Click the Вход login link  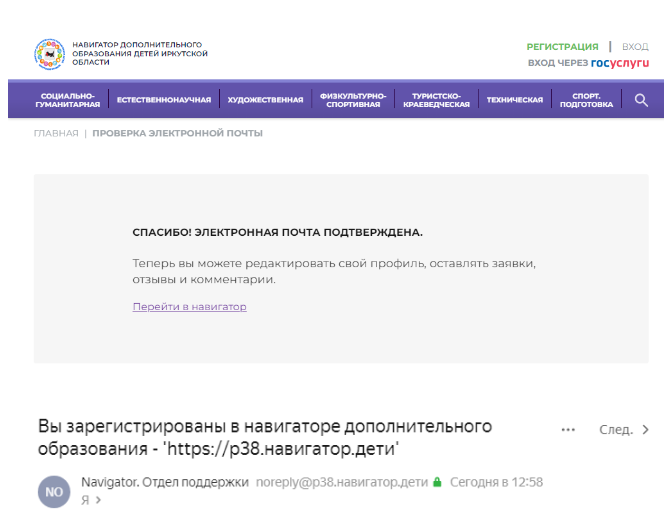pos(635,46)
